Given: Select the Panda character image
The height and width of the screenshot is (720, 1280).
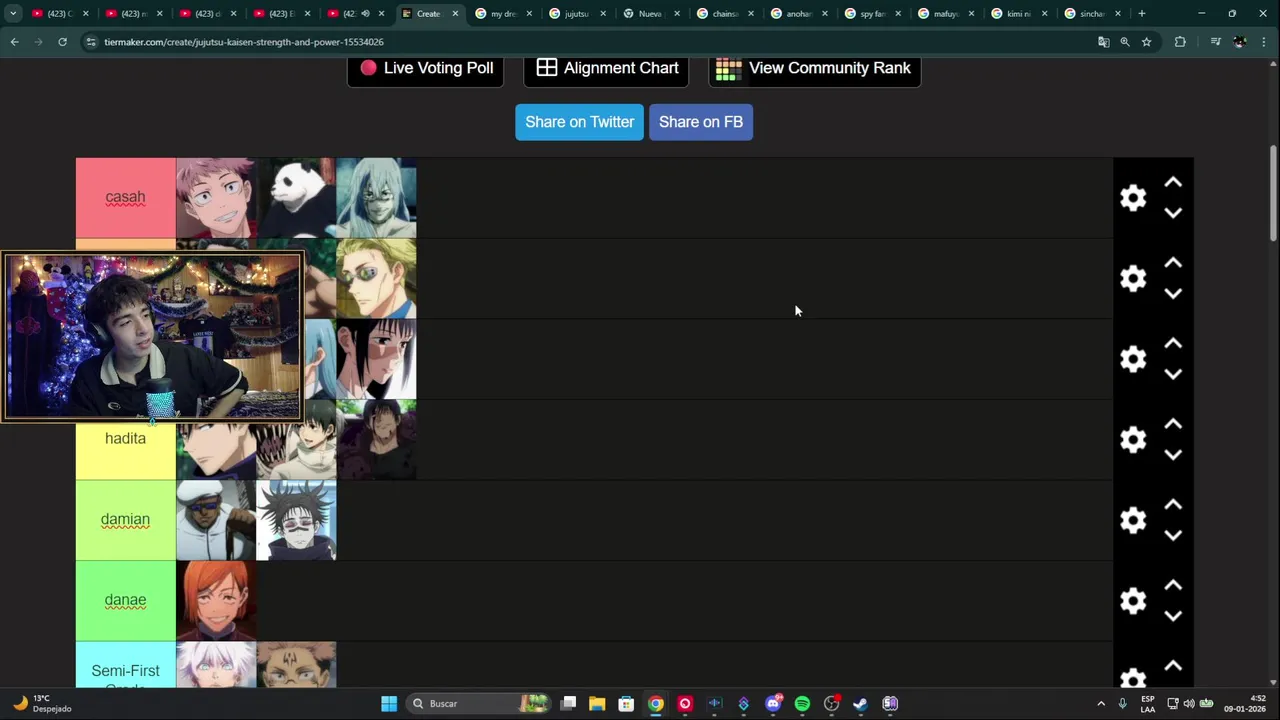Looking at the screenshot, I should pyautogui.click(x=296, y=198).
